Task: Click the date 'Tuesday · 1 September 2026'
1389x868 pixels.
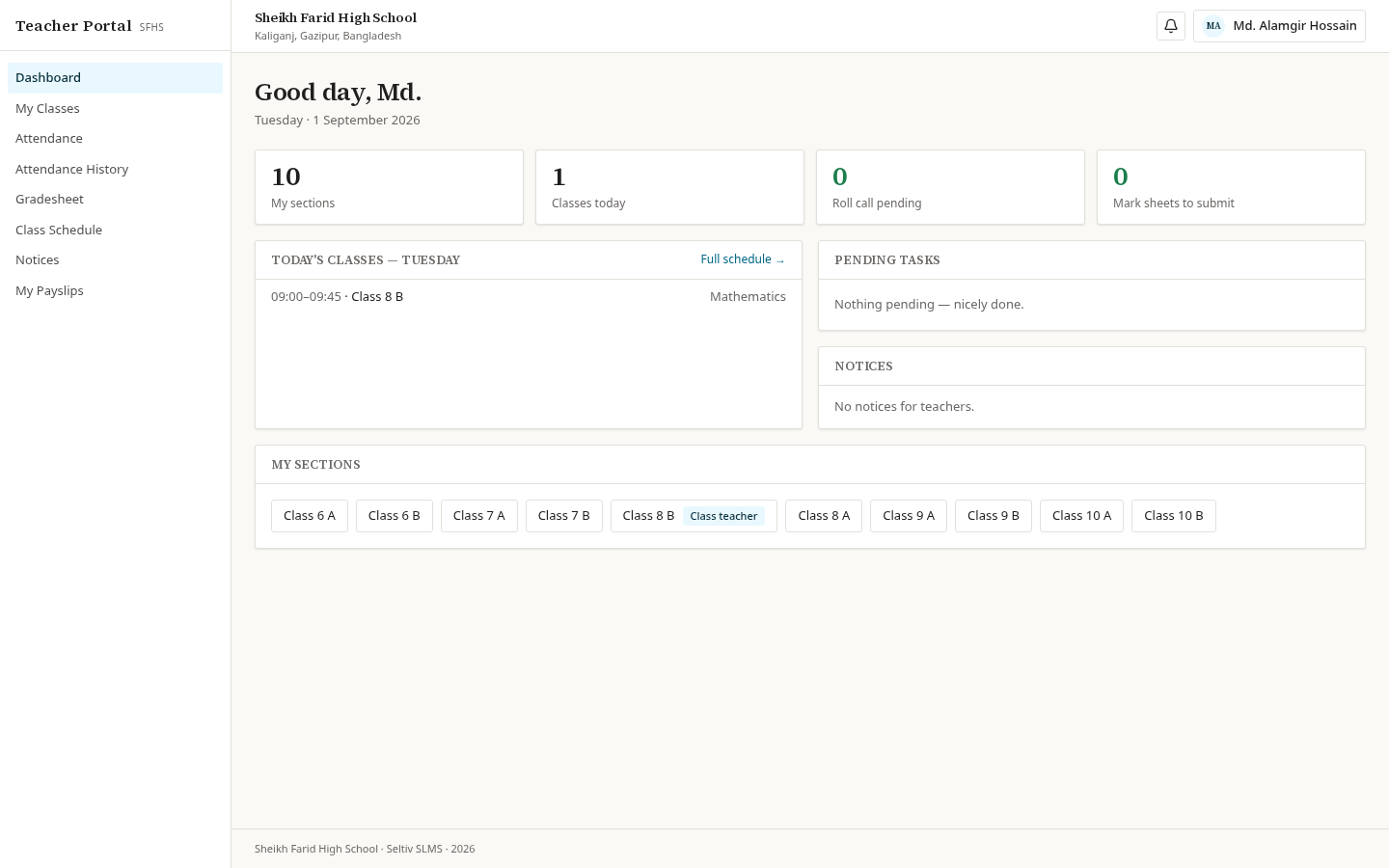Action: 338,121
